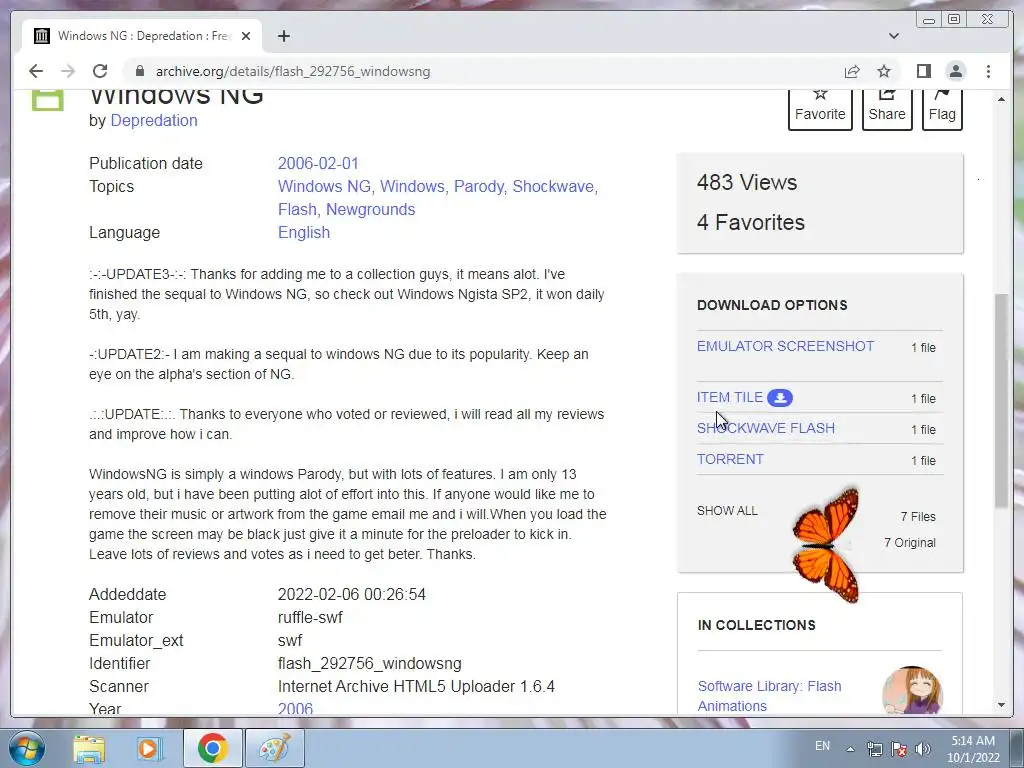Select the "483 Views" text
Screen dimensions: 1024x768
[746, 182]
